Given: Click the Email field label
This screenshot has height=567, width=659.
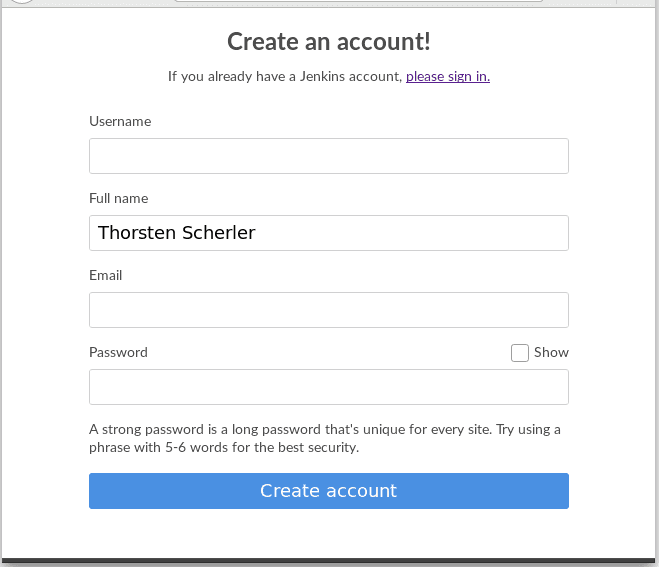Looking at the screenshot, I should [105, 275].
